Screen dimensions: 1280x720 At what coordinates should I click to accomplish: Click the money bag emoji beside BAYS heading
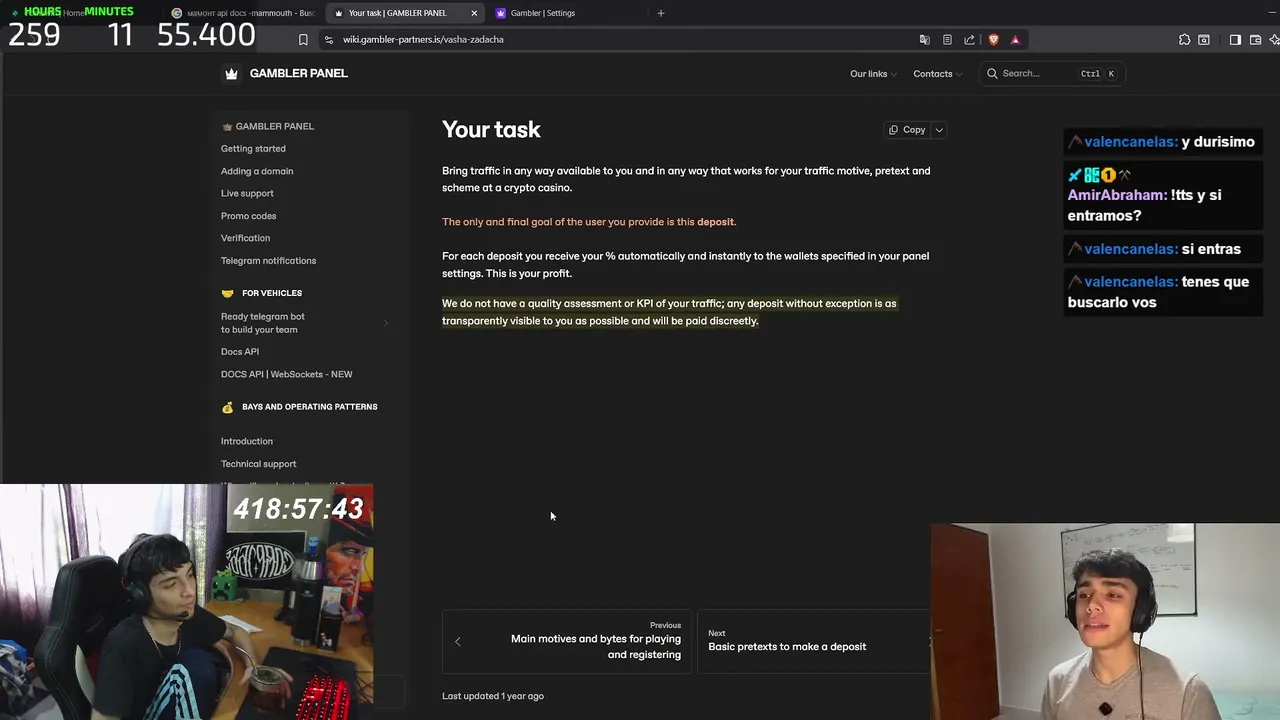click(227, 407)
